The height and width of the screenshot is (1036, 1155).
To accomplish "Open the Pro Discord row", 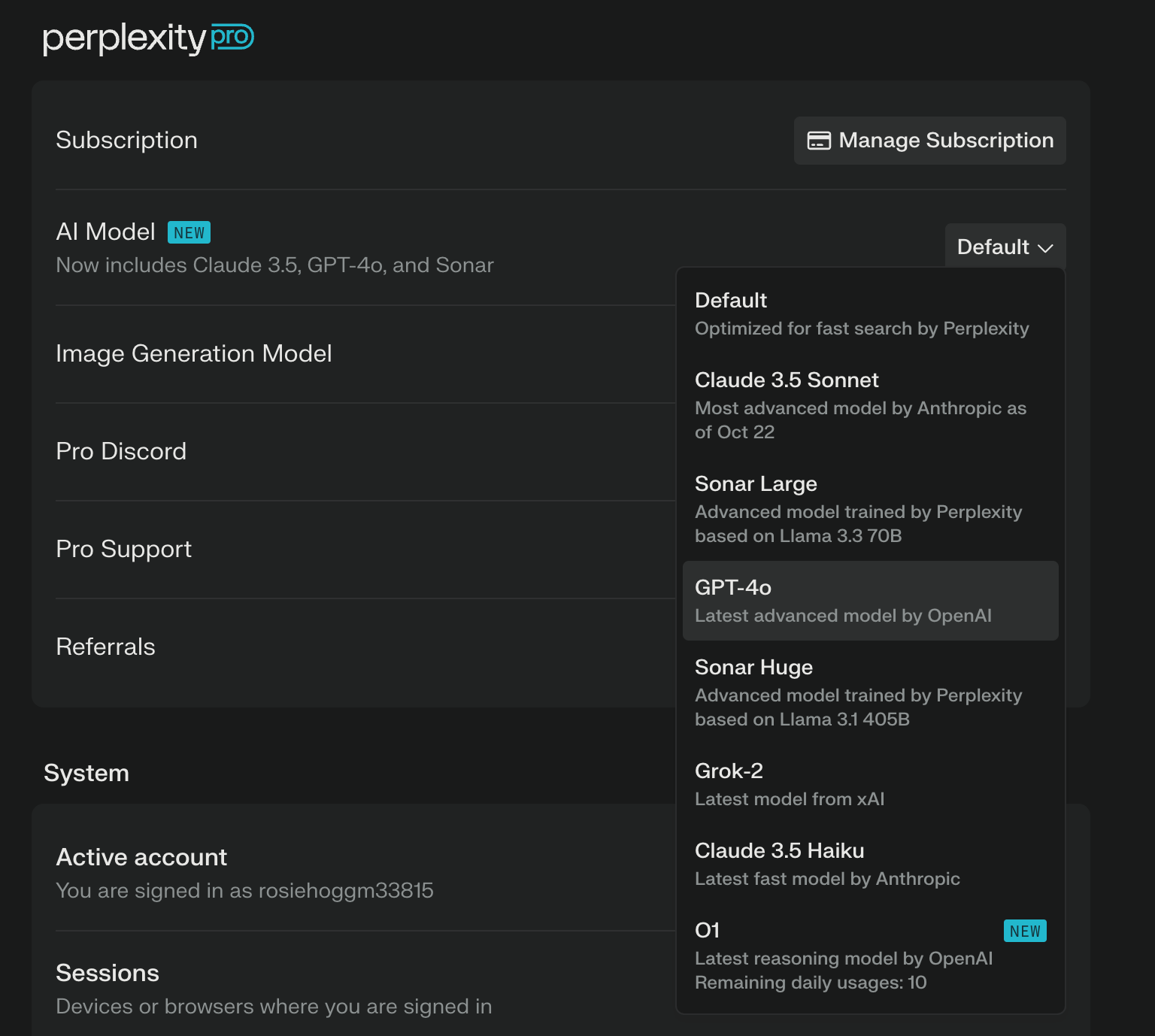I will coord(365,451).
